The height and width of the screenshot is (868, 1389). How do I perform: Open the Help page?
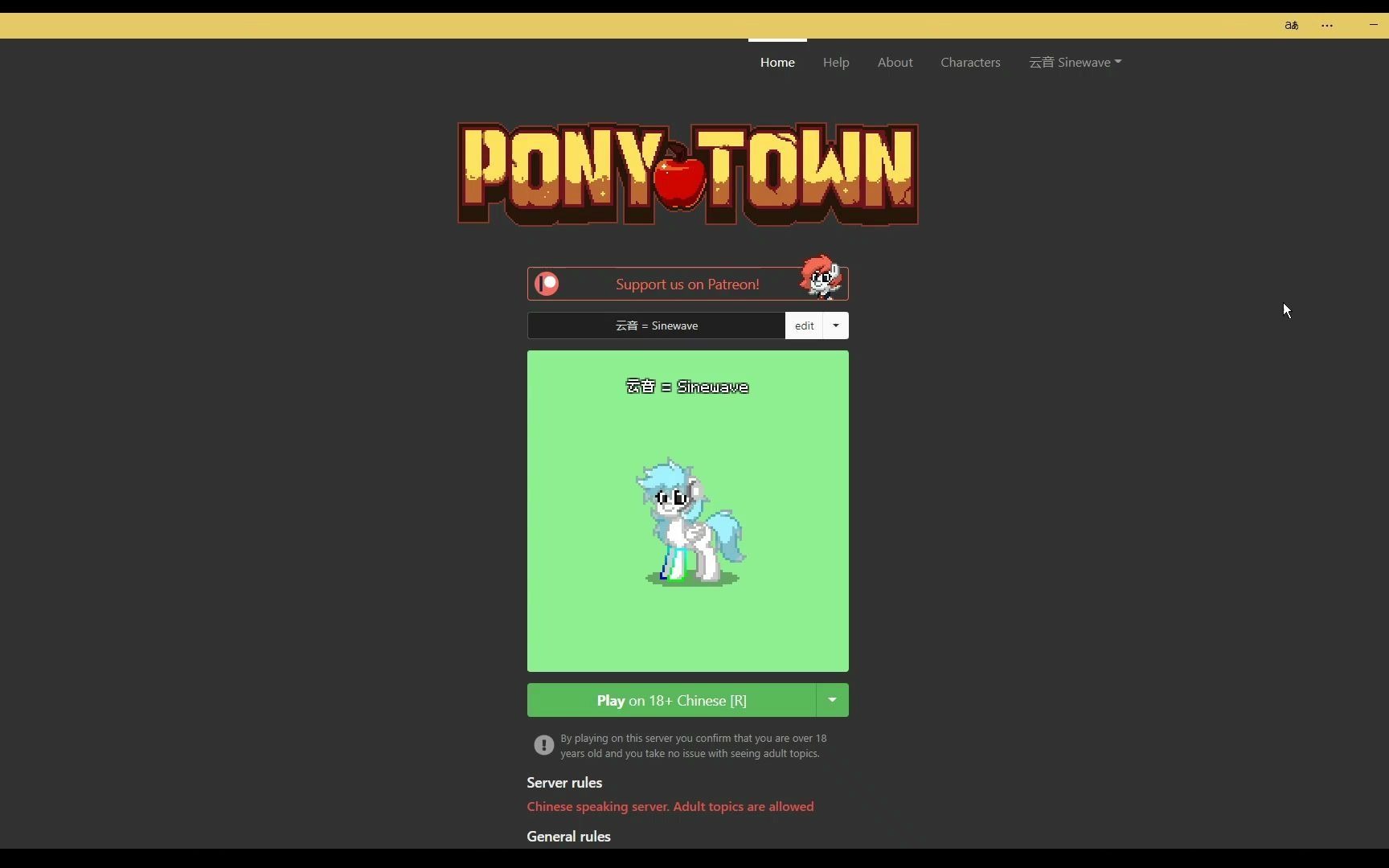tap(836, 62)
